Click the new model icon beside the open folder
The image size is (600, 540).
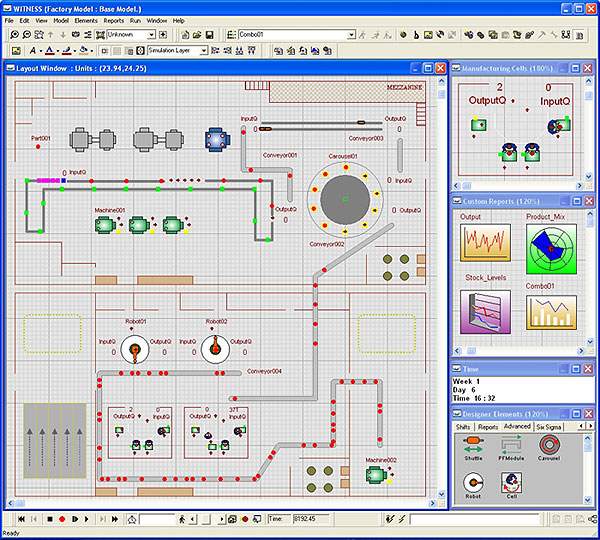click(x=185, y=35)
